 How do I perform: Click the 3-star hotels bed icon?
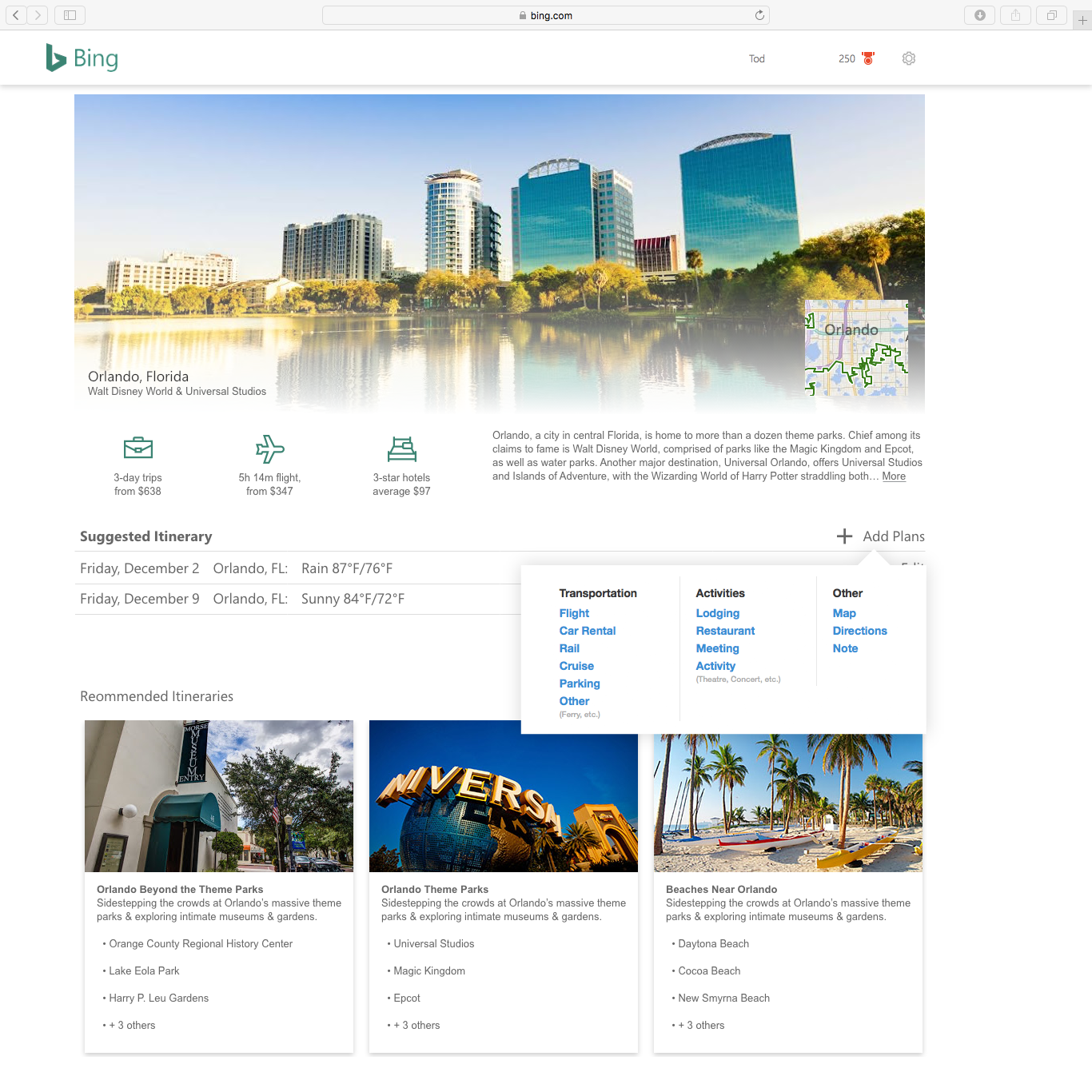coord(402,448)
